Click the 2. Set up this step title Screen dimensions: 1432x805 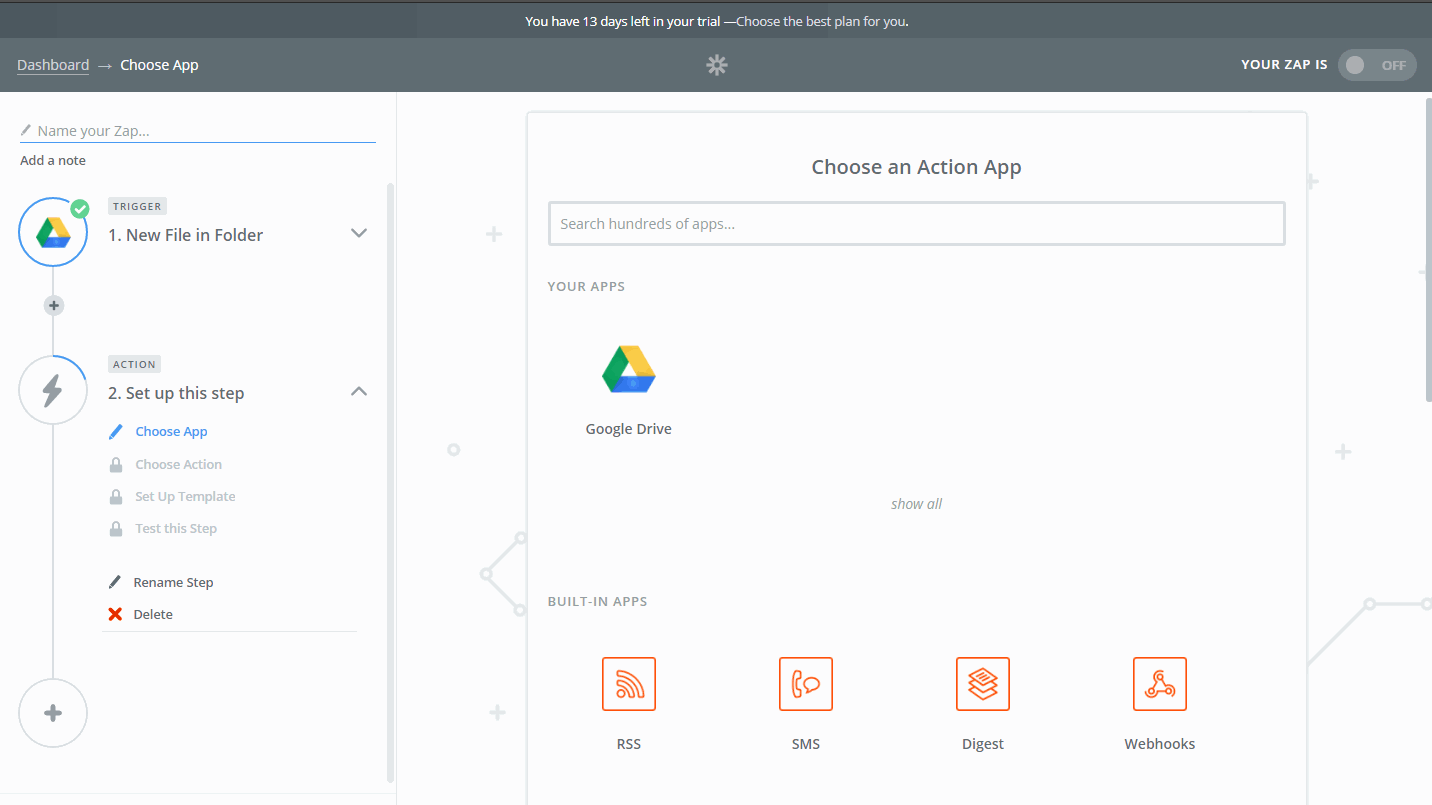[176, 393]
